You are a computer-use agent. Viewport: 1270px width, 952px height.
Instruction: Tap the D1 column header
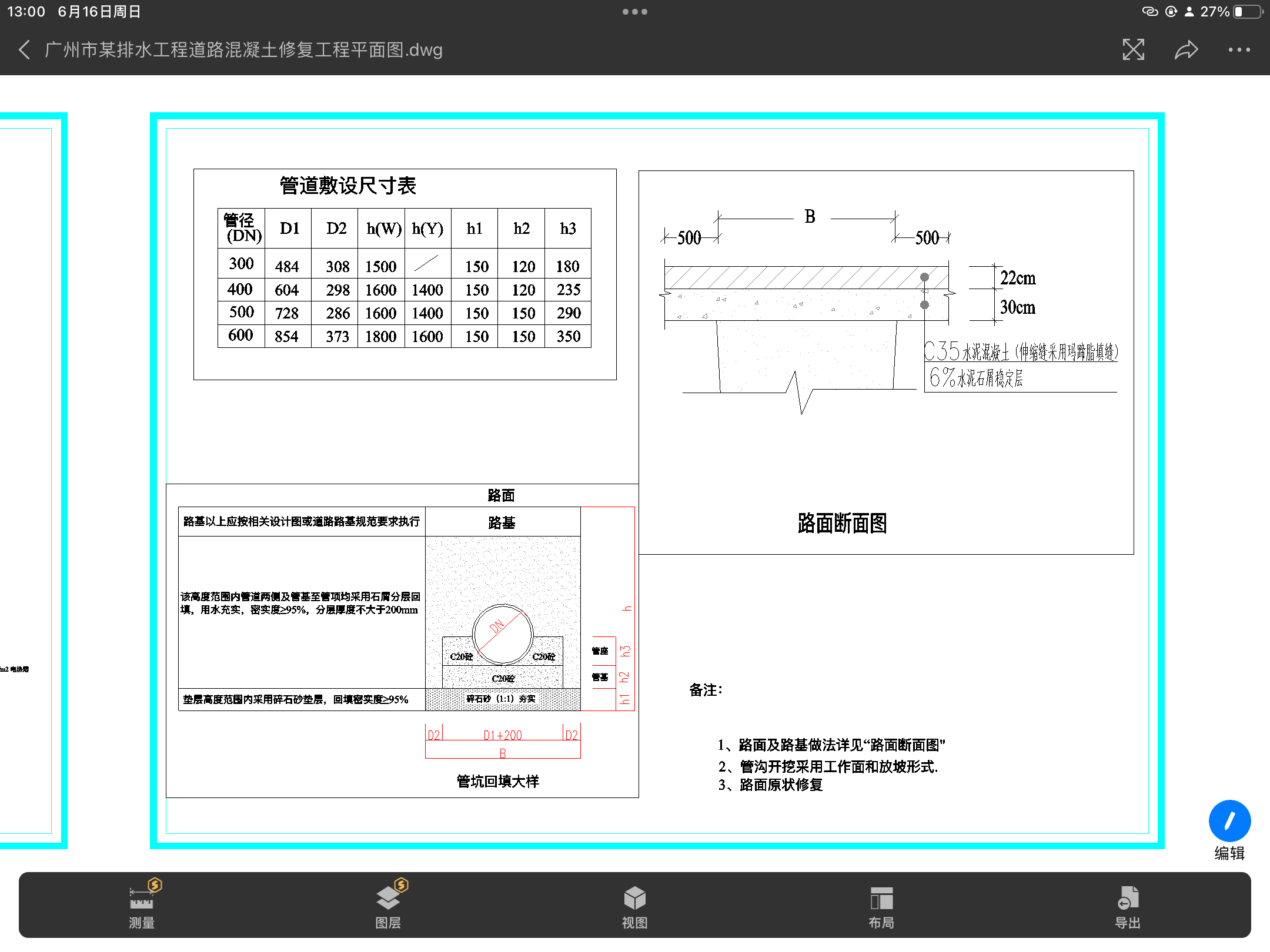point(289,228)
